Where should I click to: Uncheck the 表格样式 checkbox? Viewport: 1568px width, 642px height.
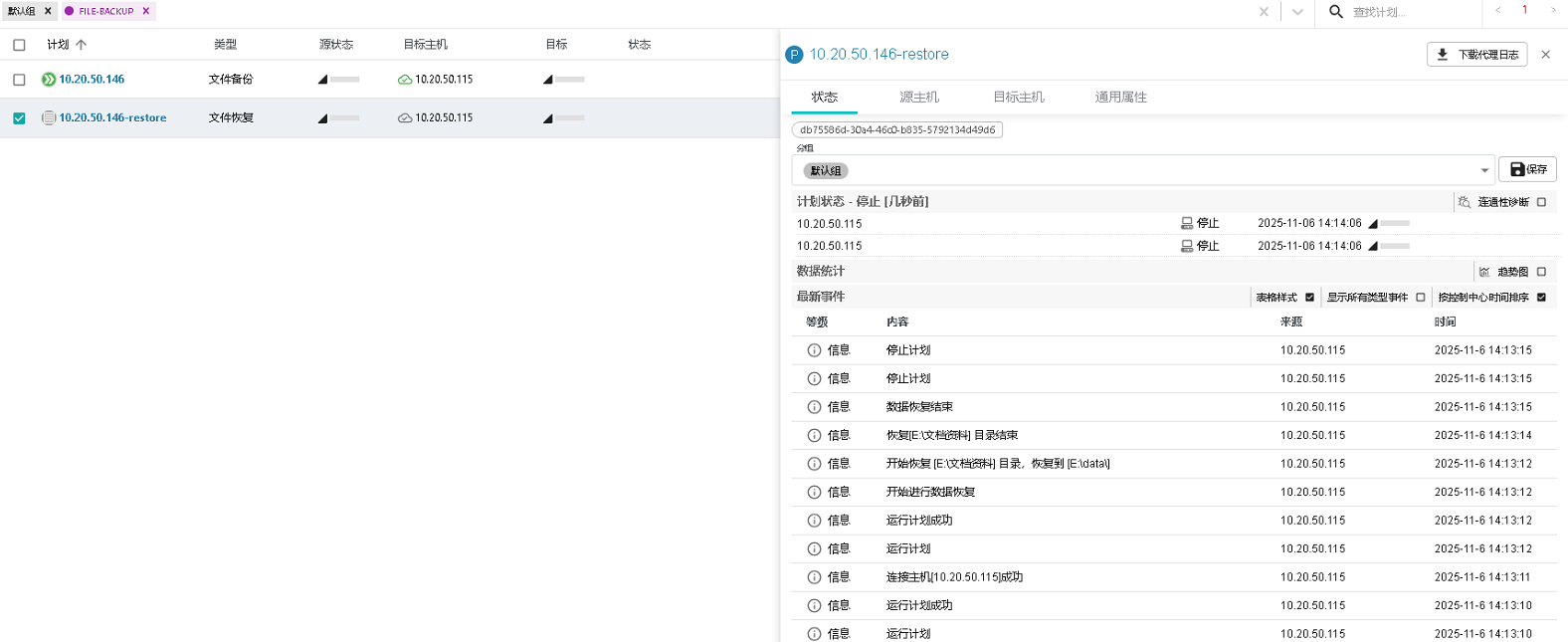1309,298
